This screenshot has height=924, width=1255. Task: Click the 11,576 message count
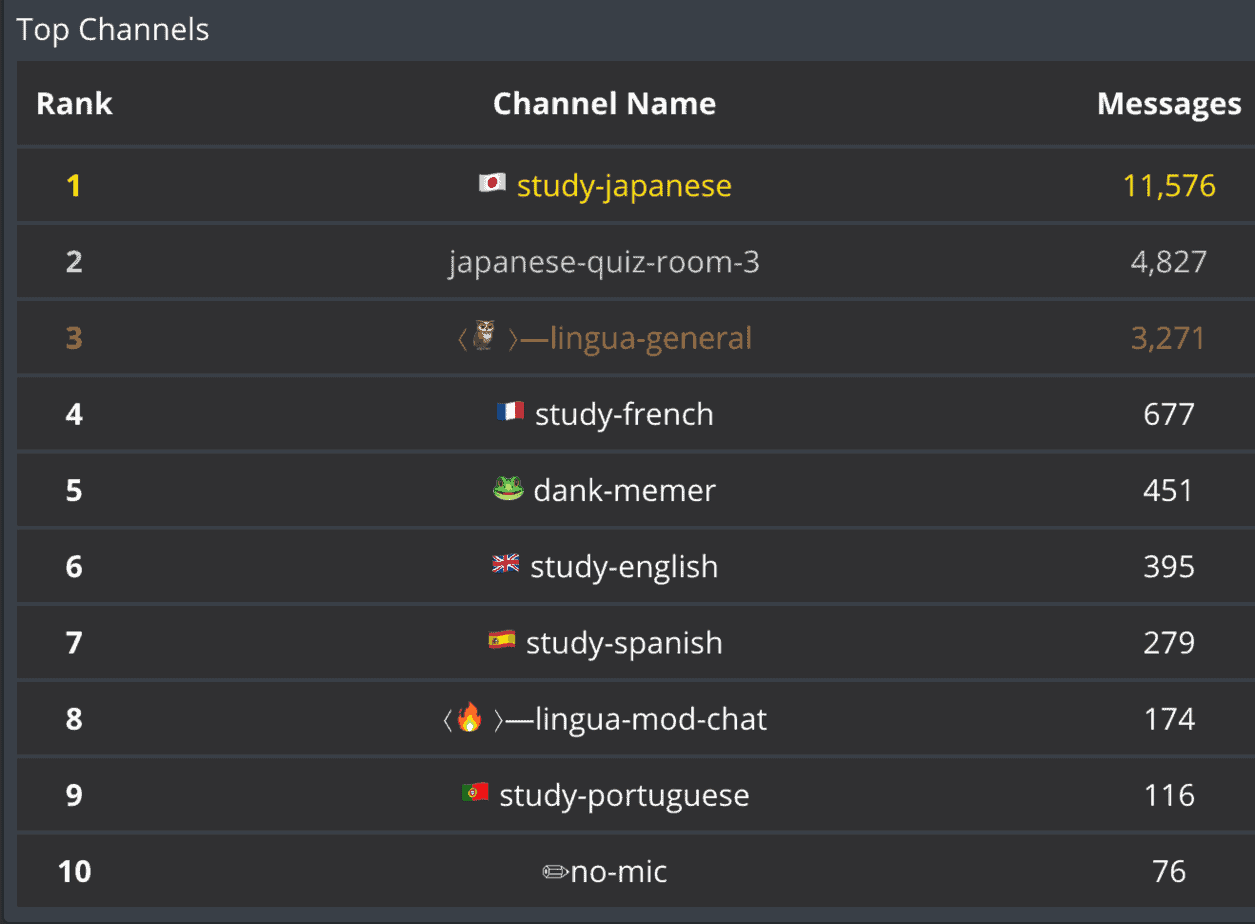[1168, 186]
